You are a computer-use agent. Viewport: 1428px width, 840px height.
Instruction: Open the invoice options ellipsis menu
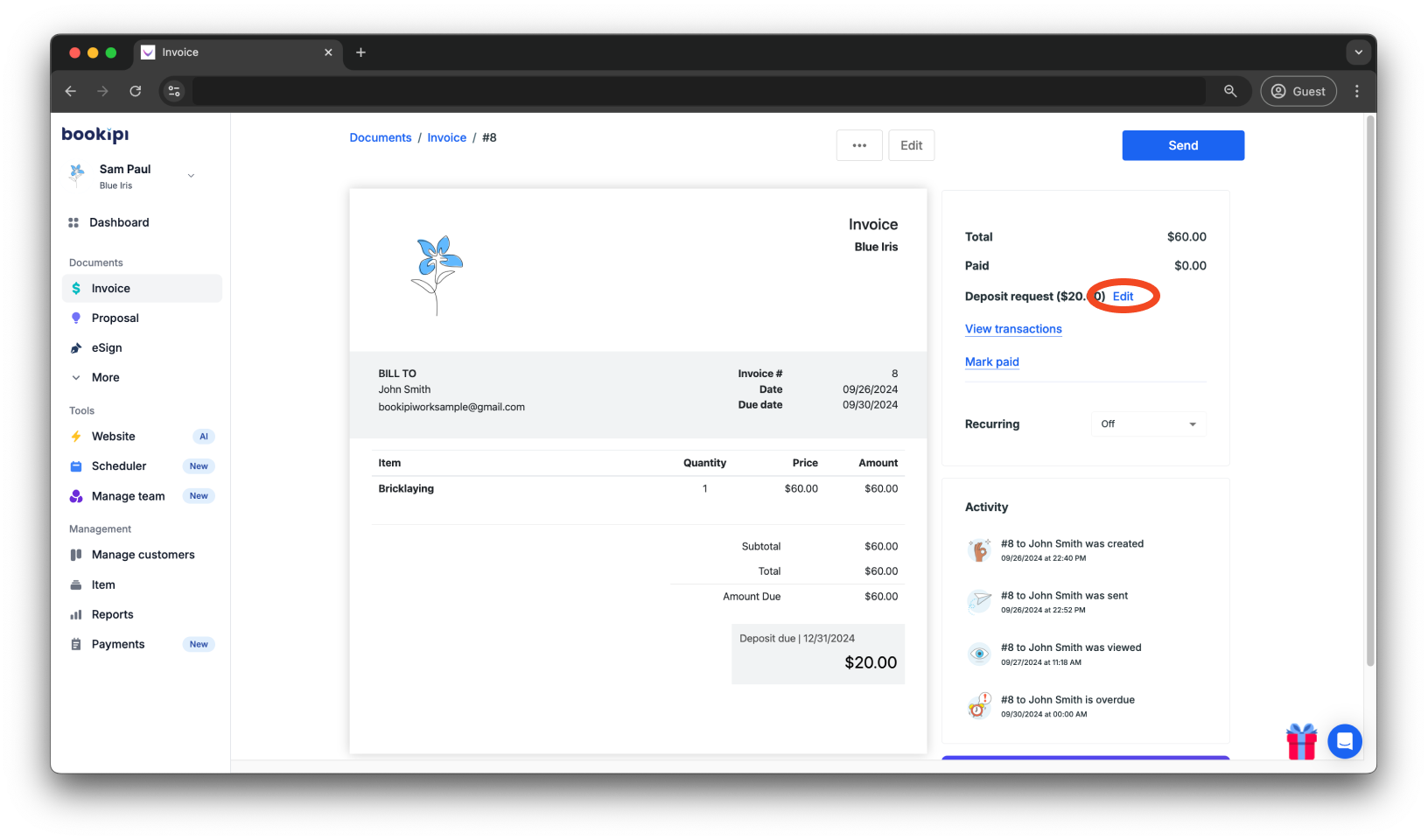click(x=859, y=145)
